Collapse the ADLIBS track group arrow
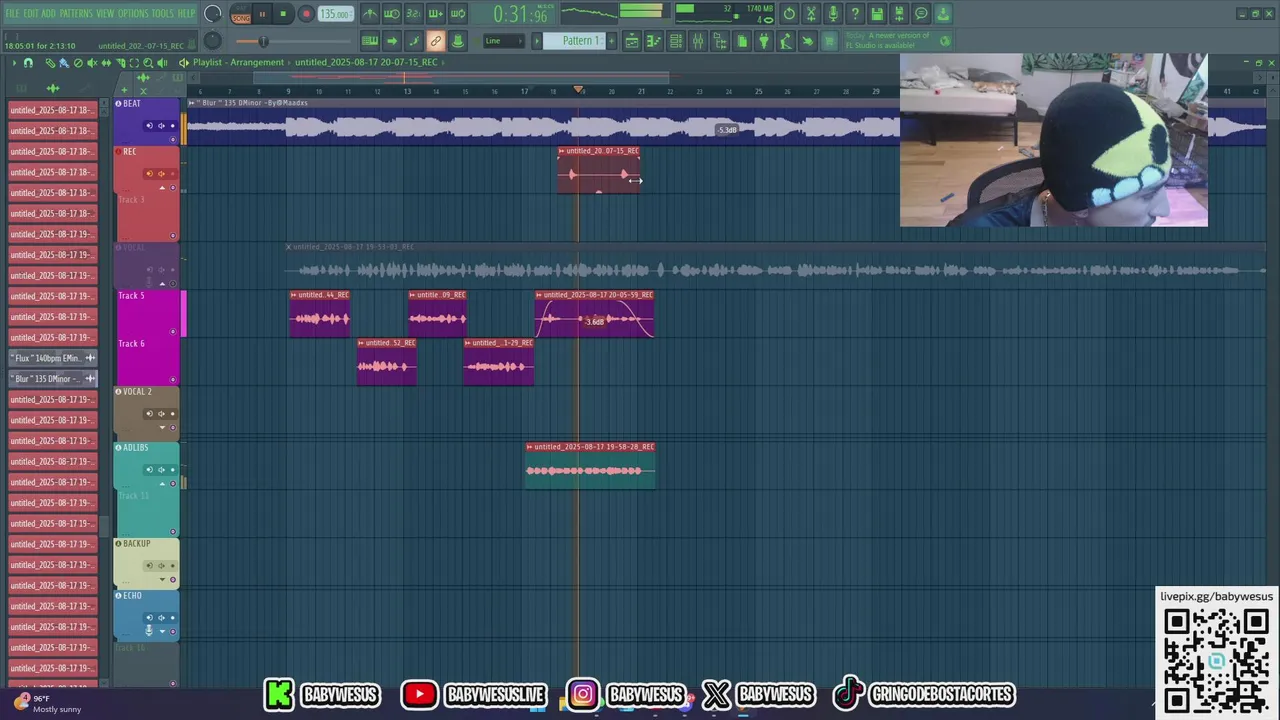 (162, 484)
